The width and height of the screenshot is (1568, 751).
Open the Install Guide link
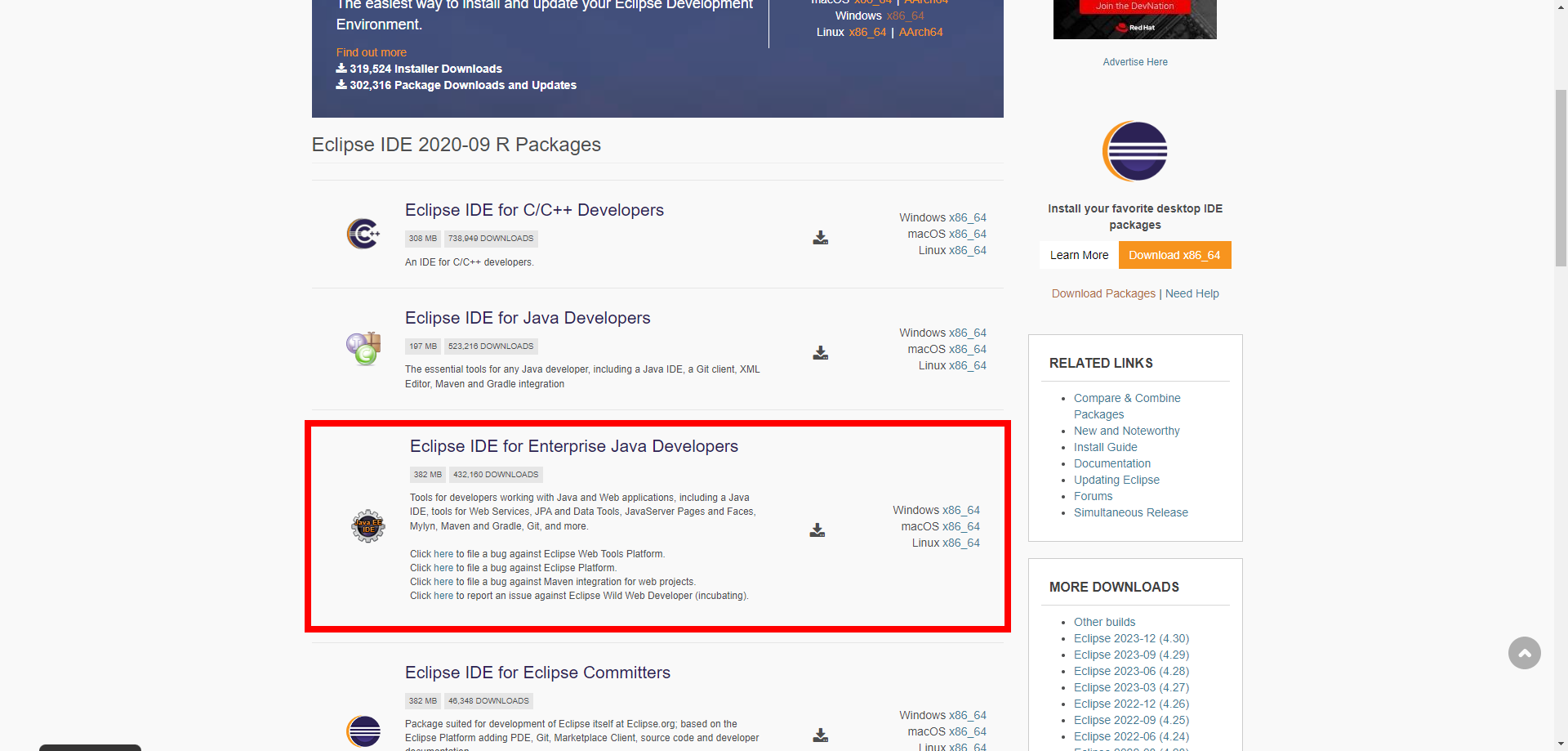pyautogui.click(x=1105, y=447)
